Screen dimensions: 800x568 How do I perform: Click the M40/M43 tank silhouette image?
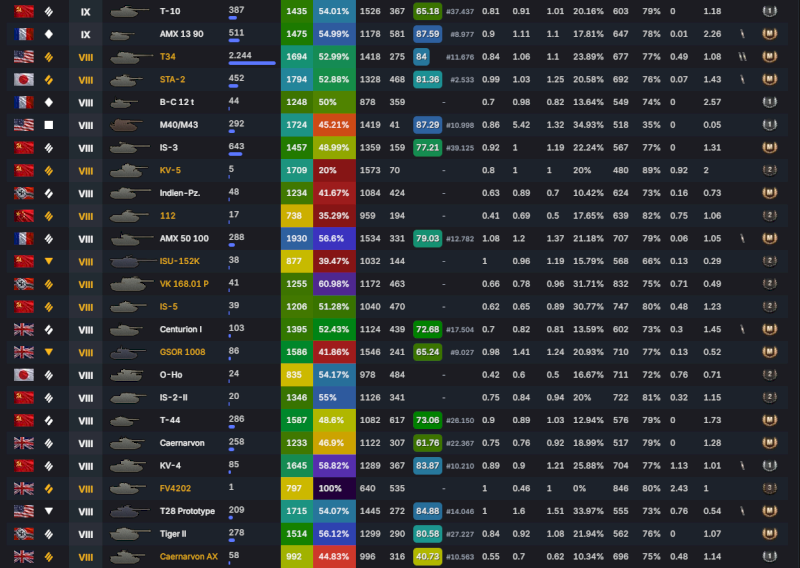click(x=126, y=125)
